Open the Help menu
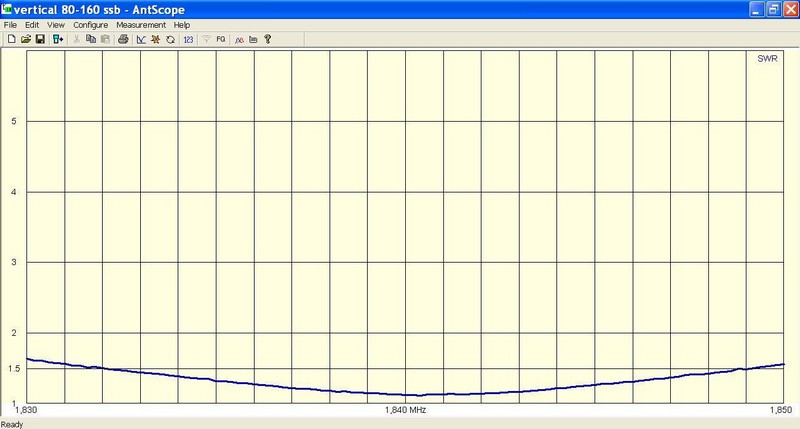 click(x=181, y=24)
